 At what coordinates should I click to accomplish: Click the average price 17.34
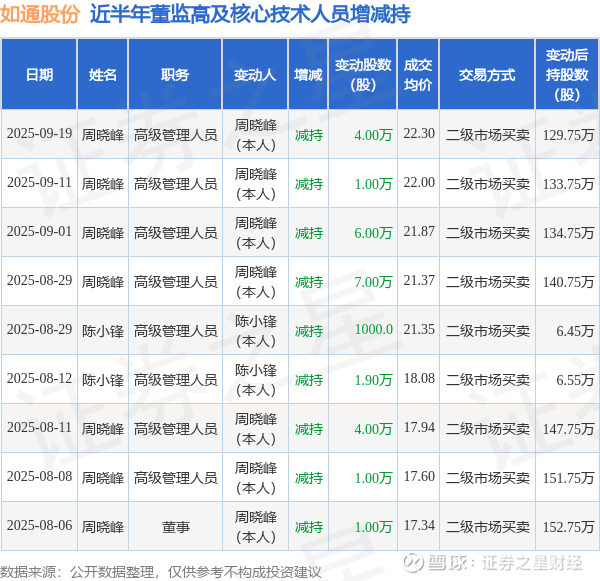[x=419, y=526]
